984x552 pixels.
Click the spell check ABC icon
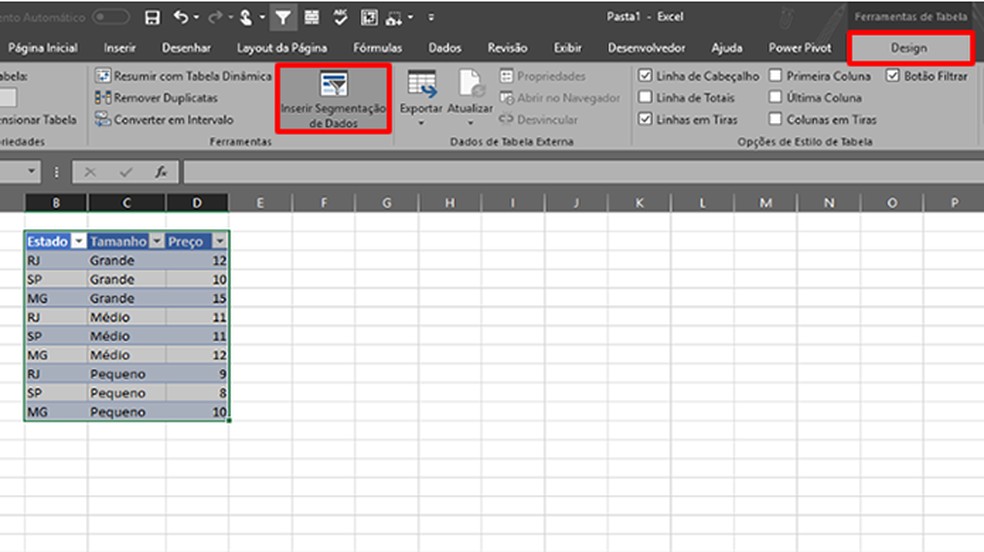pyautogui.click(x=340, y=18)
